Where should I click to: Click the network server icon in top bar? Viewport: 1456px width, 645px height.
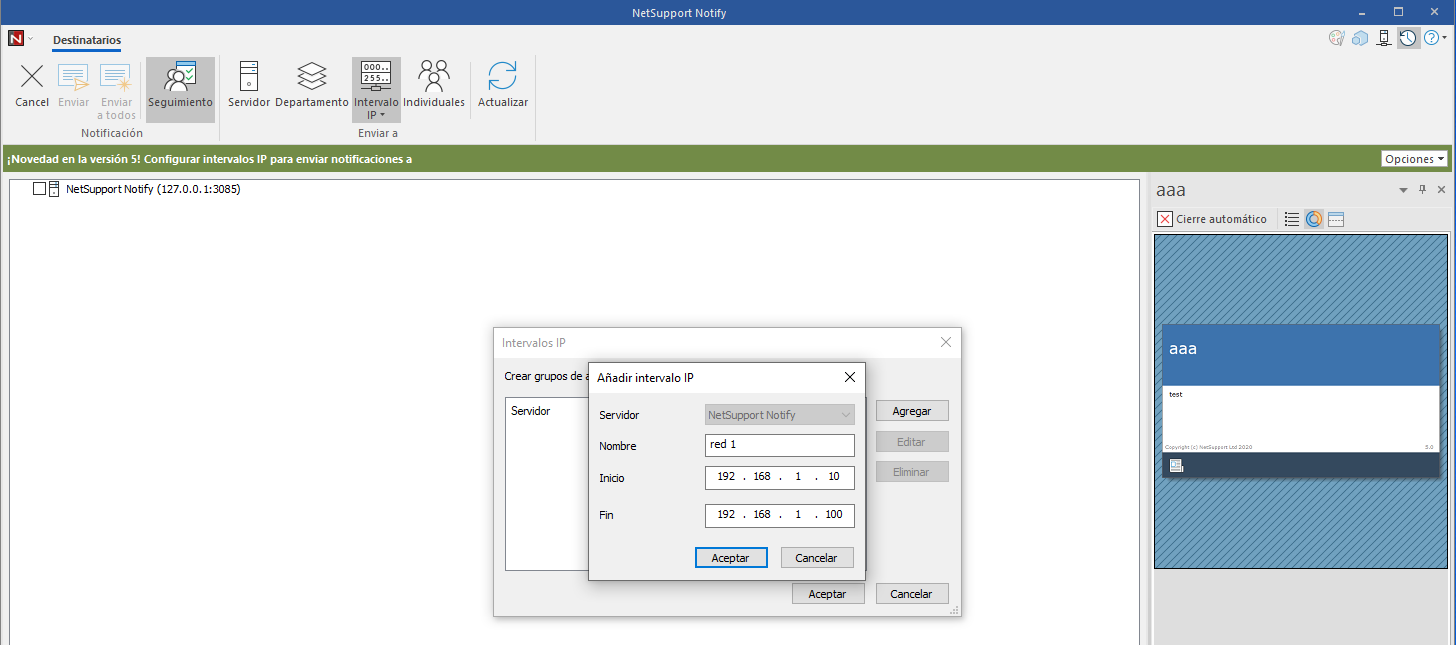click(1384, 39)
